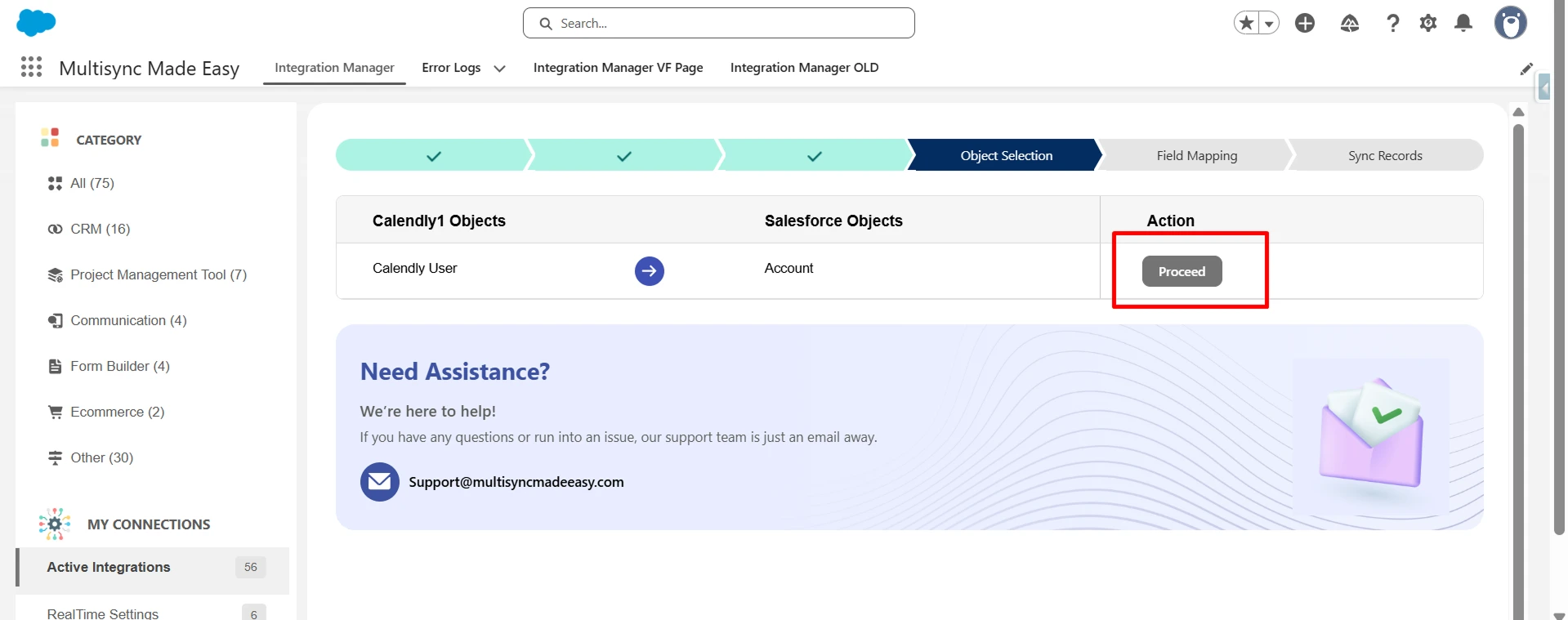
Task: Go to the third completed step
Action: pyautogui.click(x=814, y=155)
